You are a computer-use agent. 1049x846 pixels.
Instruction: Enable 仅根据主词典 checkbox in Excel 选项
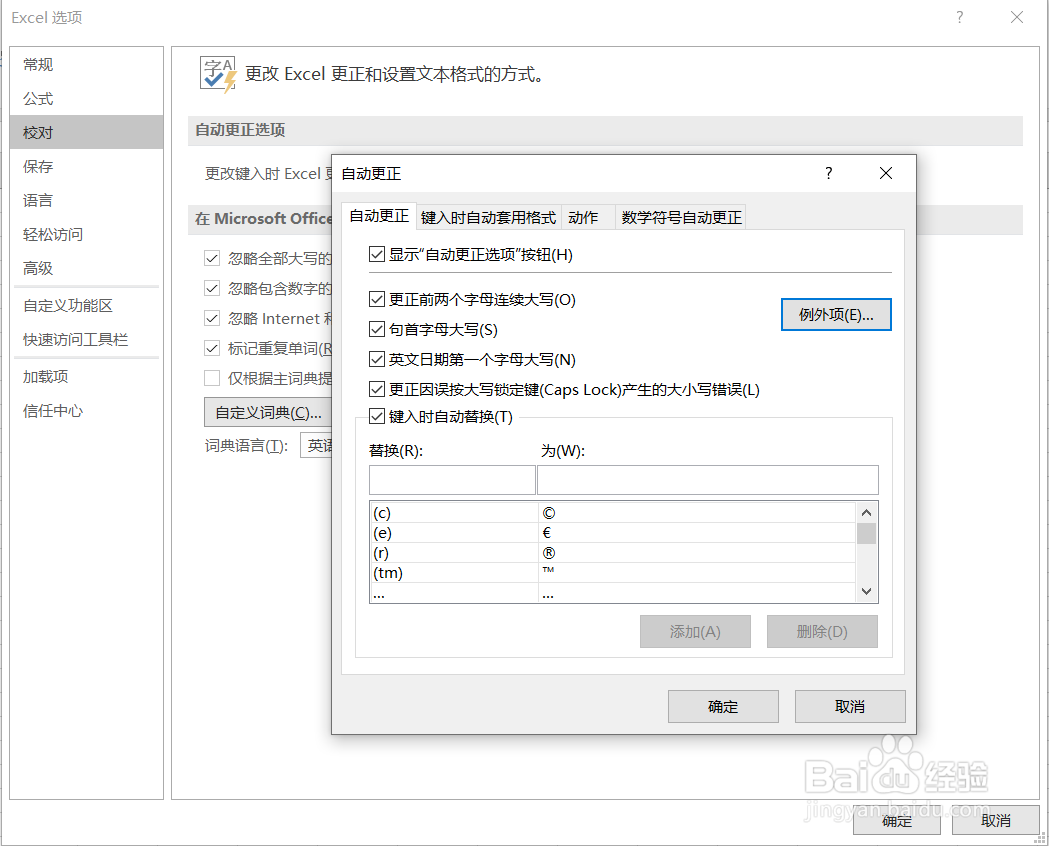[x=212, y=379]
